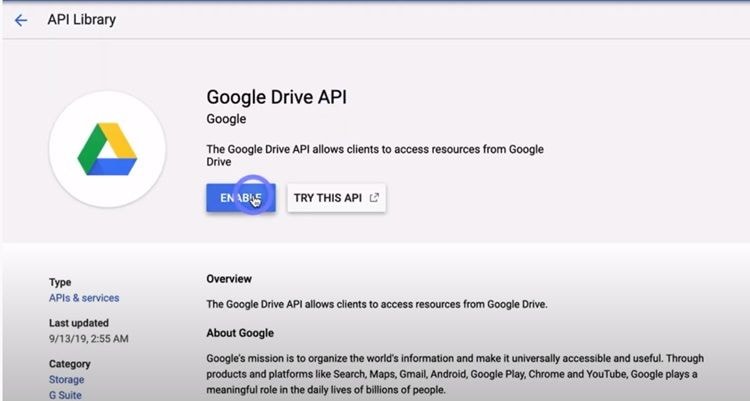
Task: Open the G Suite category link
Action: coord(65,395)
